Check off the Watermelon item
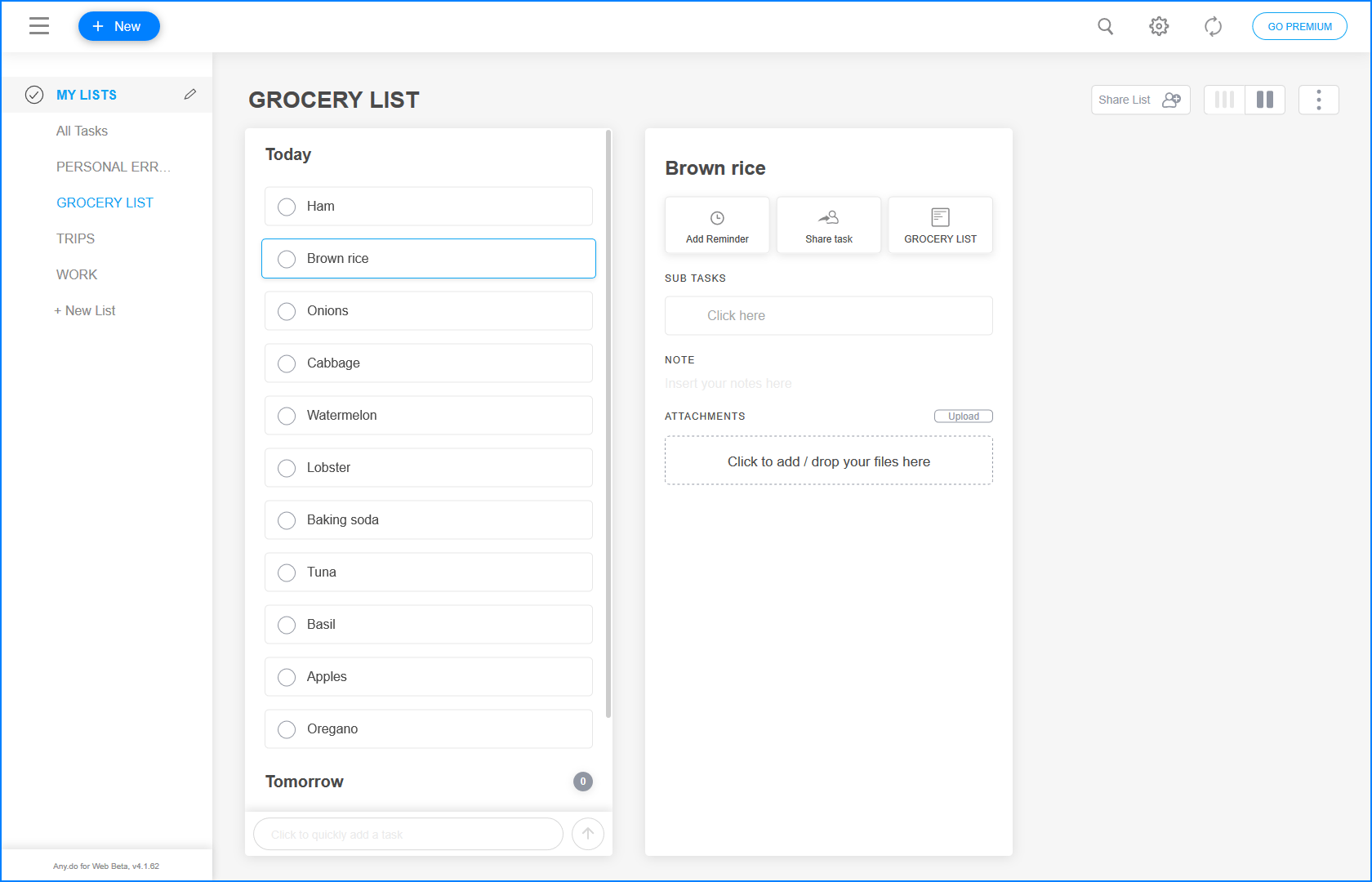This screenshot has width=1372, height=882. (286, 415)
